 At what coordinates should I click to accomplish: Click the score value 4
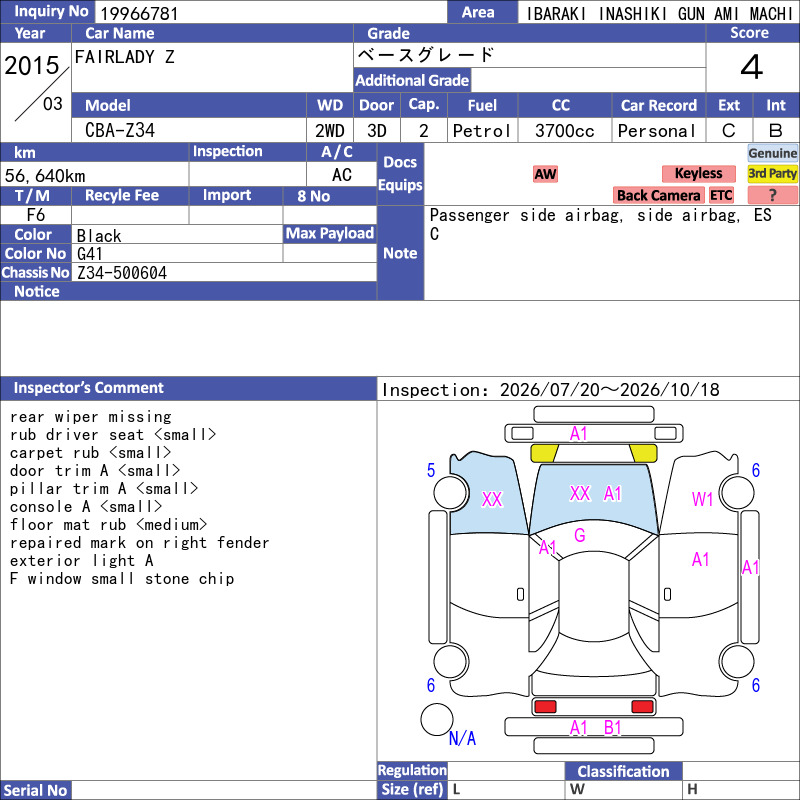[752, 67]
